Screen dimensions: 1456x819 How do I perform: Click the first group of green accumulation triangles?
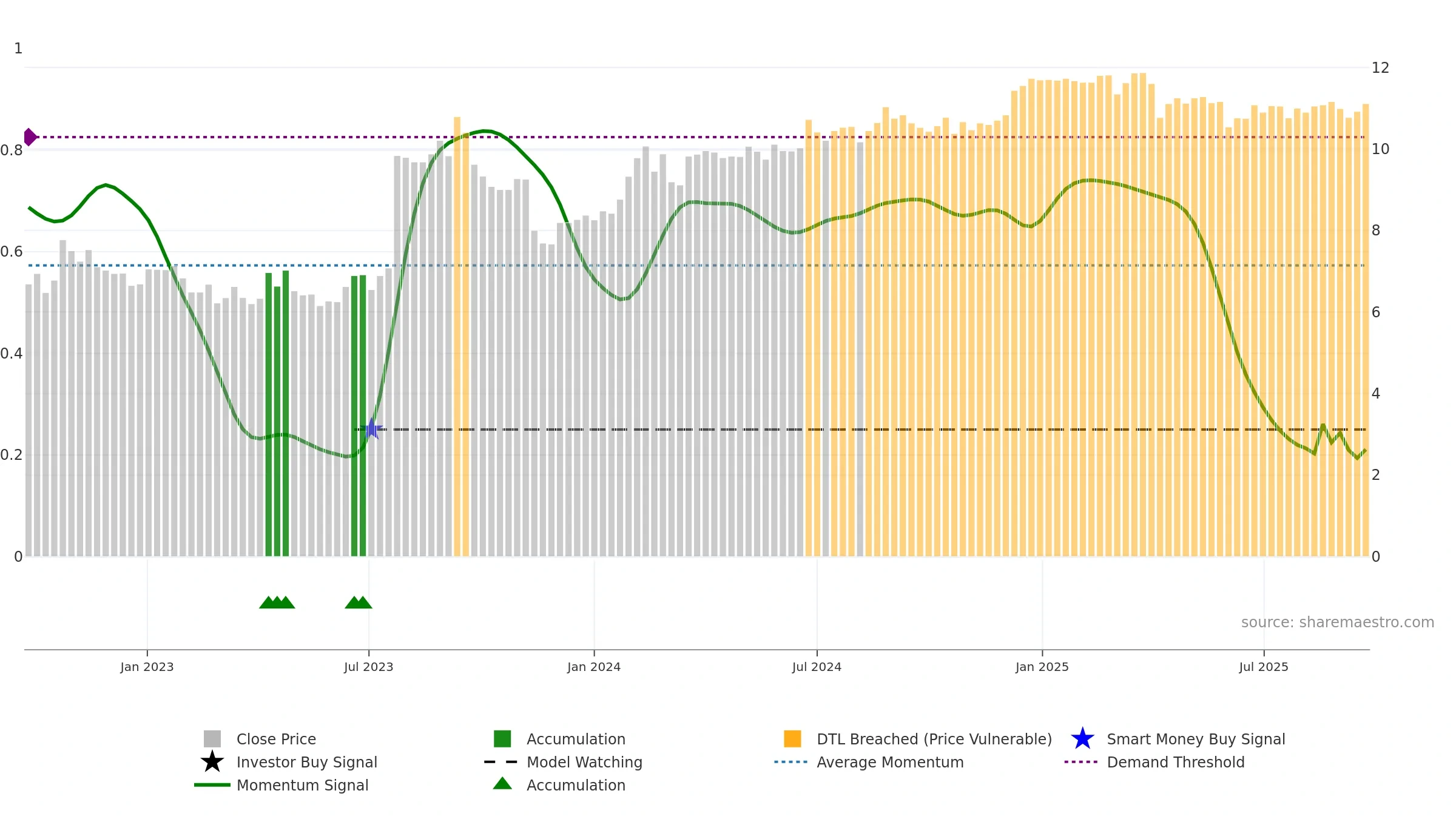pyautogui.click(x=277, y=602)
